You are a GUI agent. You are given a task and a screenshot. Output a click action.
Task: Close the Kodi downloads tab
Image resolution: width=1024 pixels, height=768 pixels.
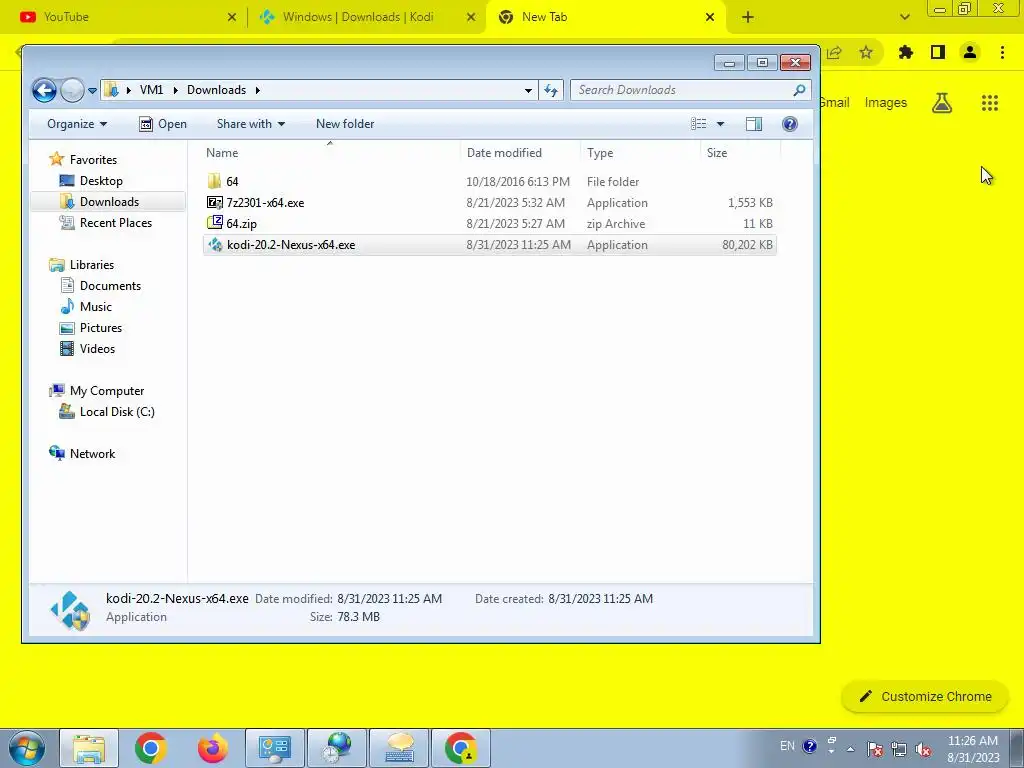(471, 17)
